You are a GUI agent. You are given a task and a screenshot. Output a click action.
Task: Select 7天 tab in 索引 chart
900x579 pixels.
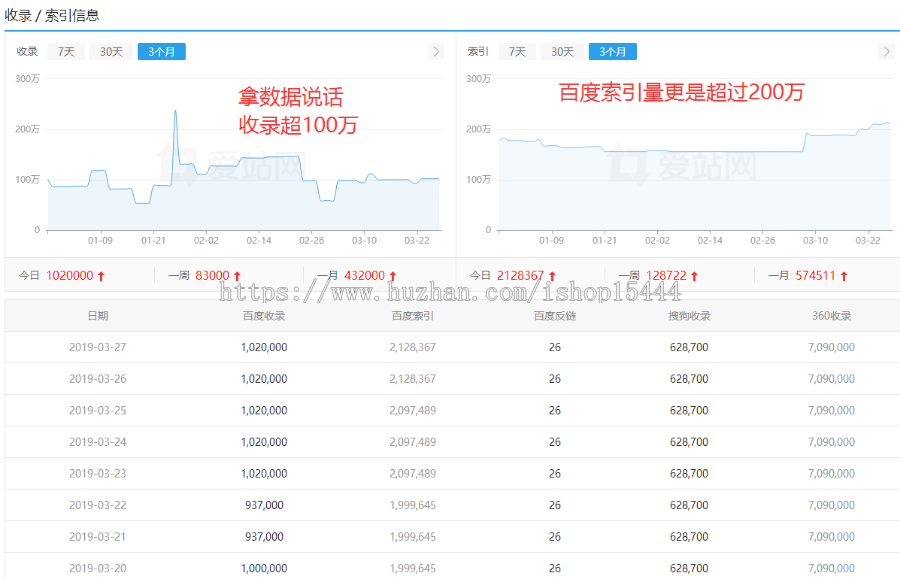pos(517,51)
